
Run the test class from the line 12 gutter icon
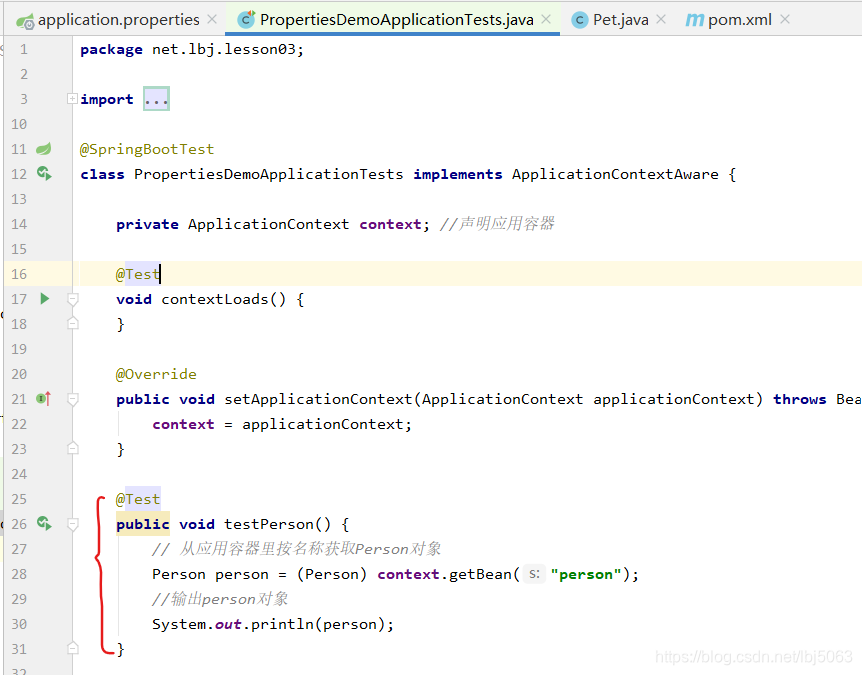pos(45,174)
